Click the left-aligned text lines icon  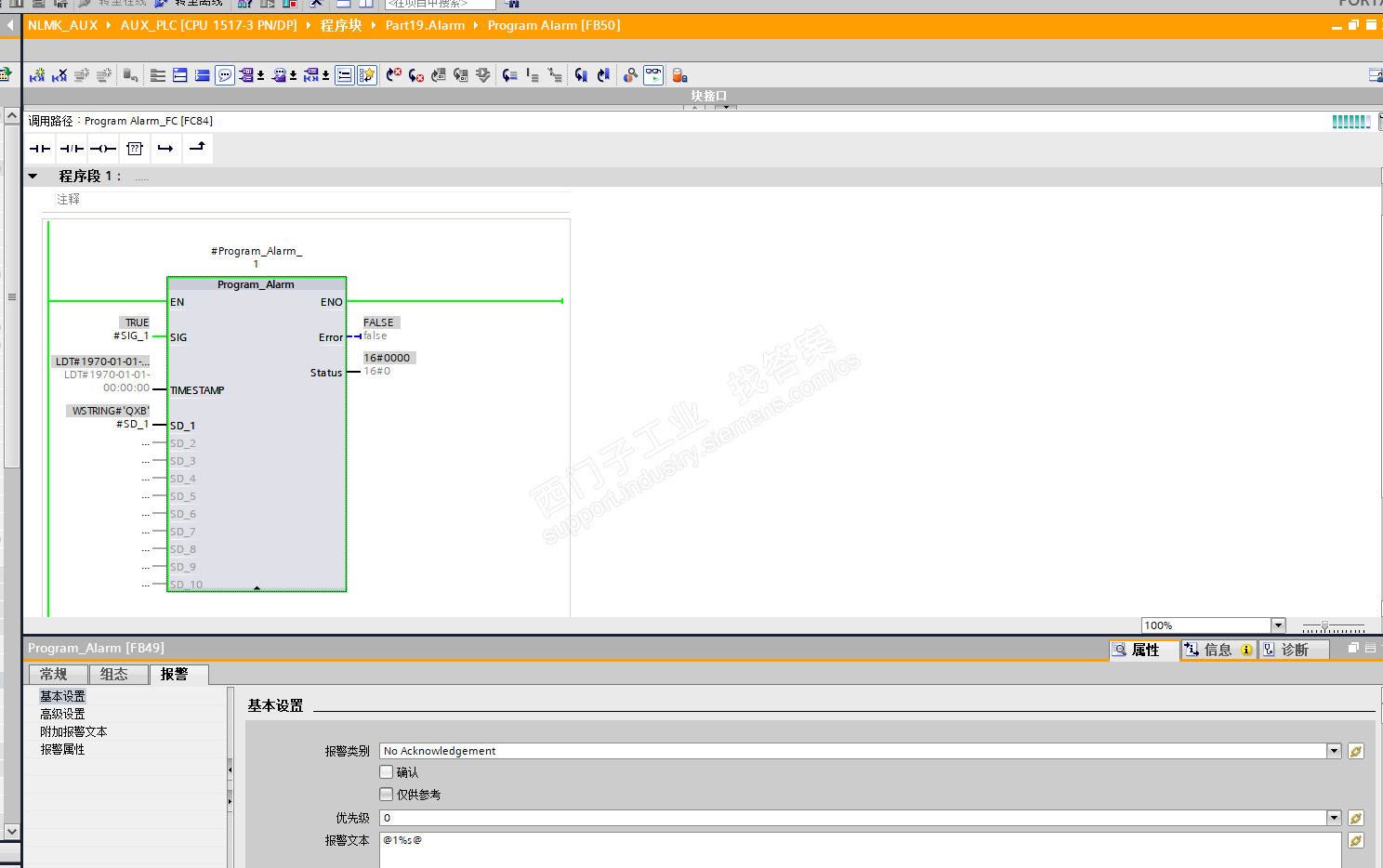158,75
